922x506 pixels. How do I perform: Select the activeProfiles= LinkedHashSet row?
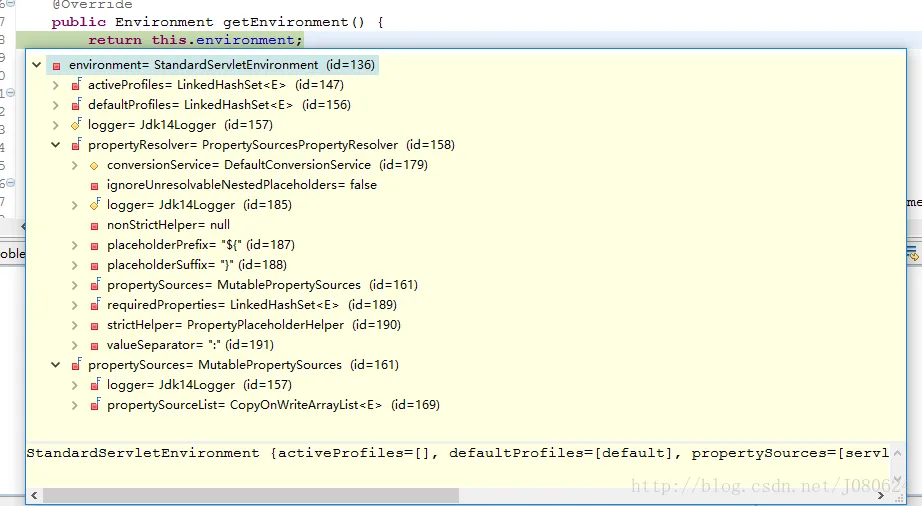tap(216, 85)
